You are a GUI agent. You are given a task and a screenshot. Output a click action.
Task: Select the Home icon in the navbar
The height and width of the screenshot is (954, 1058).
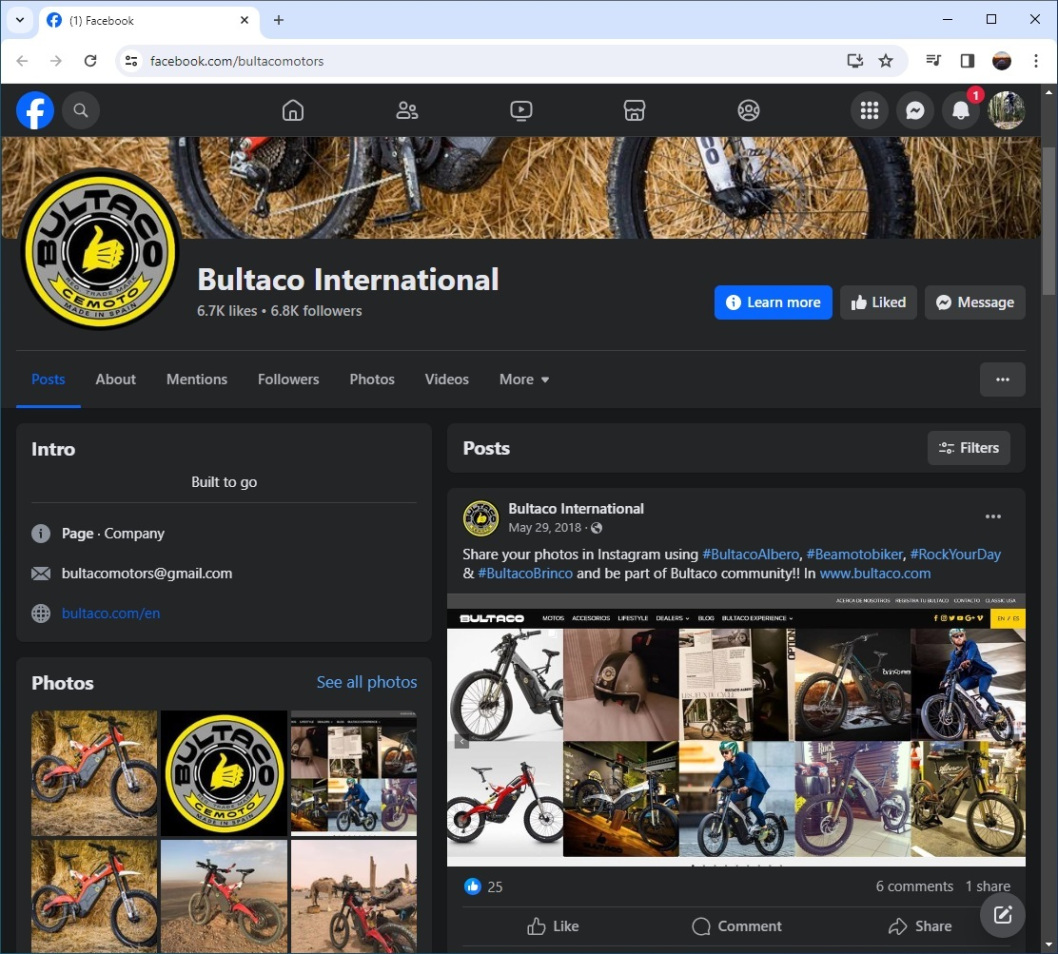292,110
